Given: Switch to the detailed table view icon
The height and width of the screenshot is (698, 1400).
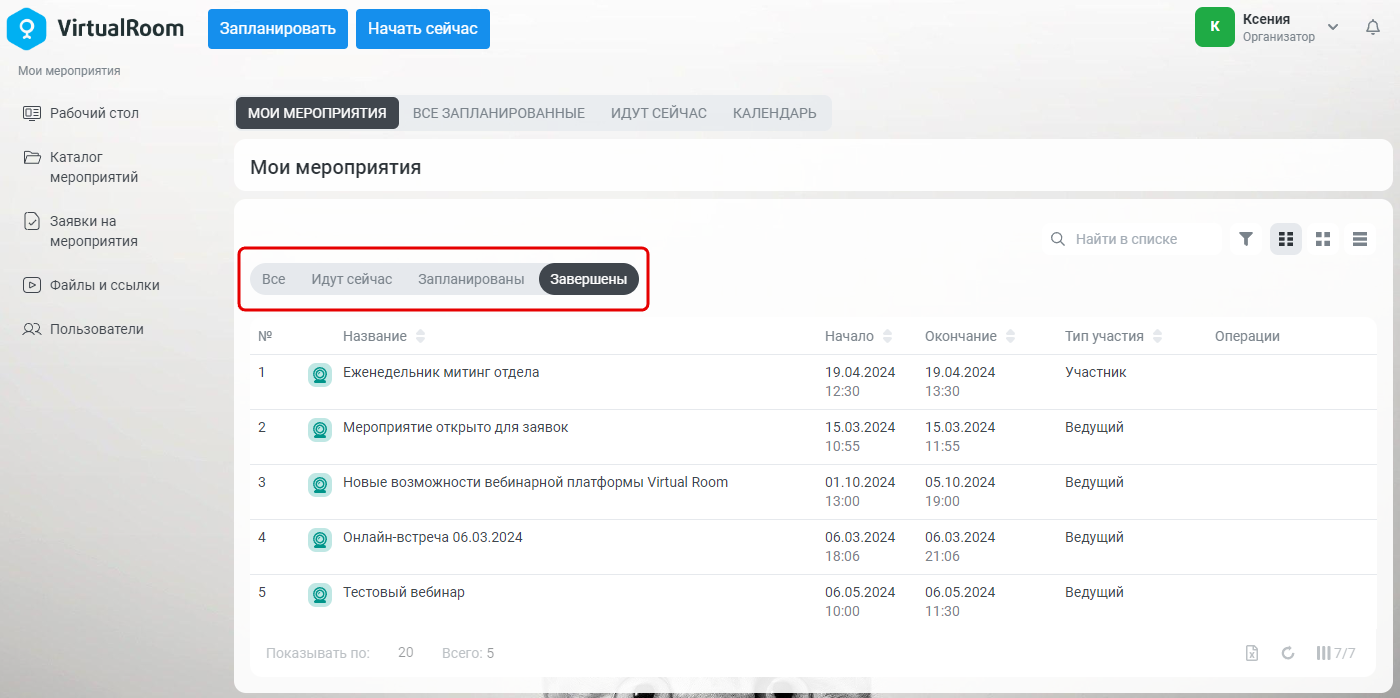Looking at the screenshot, I should pyautogui.click(x=1286, y=239).
